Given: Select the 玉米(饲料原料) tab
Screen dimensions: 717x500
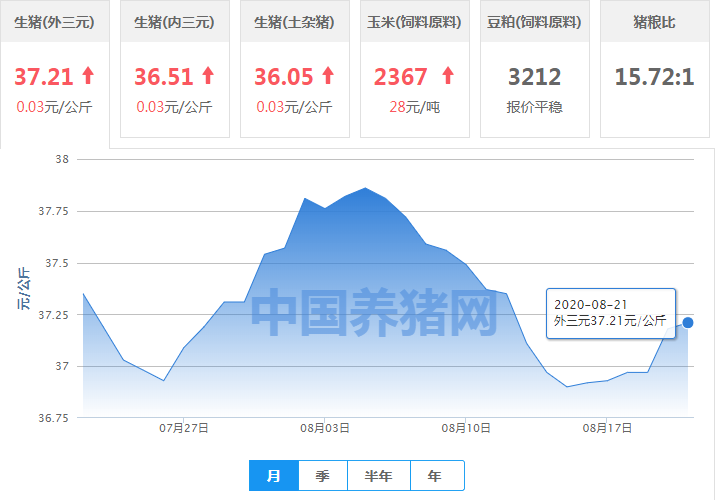Looking at the screenshot, I should point(414,22).
